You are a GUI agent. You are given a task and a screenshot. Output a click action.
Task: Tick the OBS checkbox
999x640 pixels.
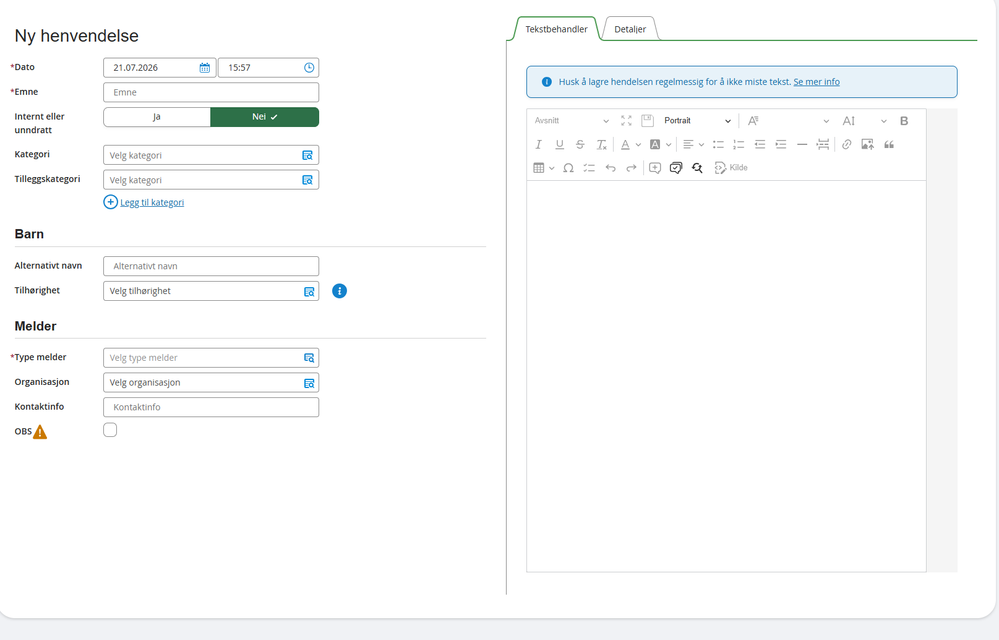click(x=110, y=430)
